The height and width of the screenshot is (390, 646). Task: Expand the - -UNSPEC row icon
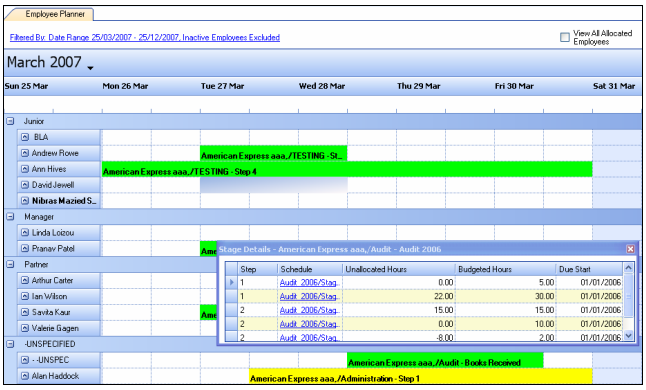(x=25, y=360)
